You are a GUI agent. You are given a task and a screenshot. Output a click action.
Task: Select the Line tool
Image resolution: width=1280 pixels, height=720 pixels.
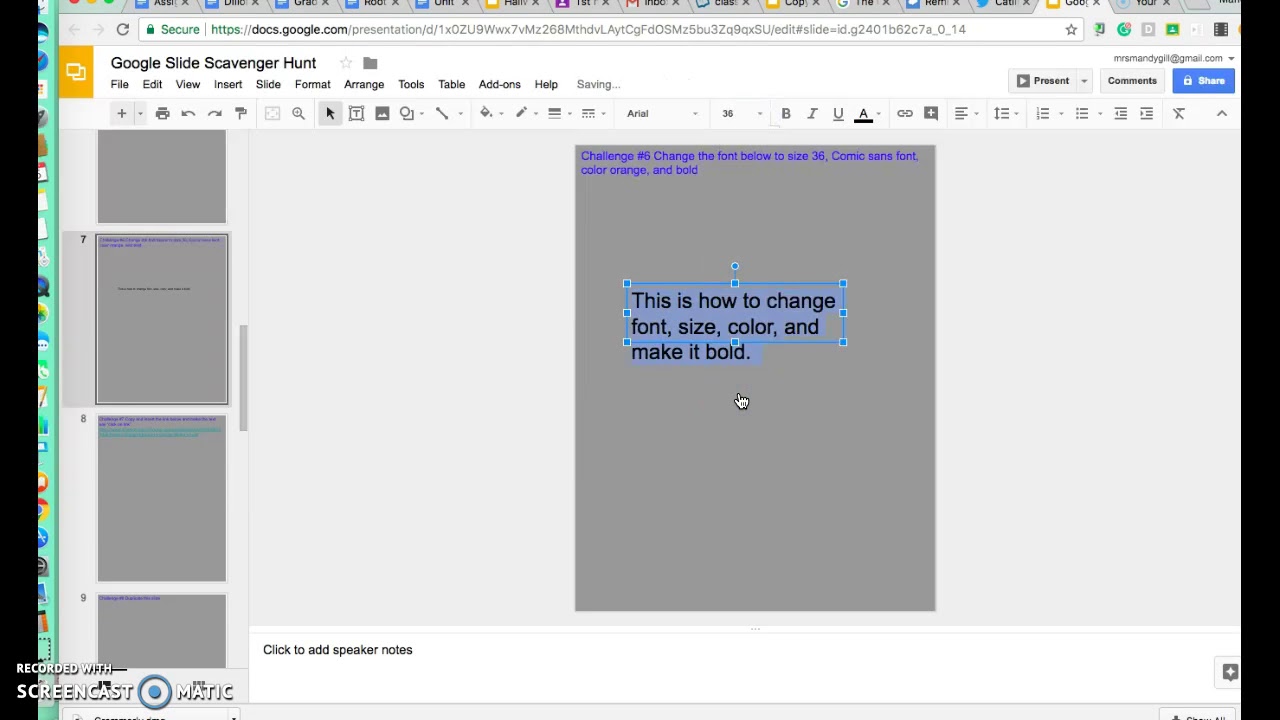(442, 113)
